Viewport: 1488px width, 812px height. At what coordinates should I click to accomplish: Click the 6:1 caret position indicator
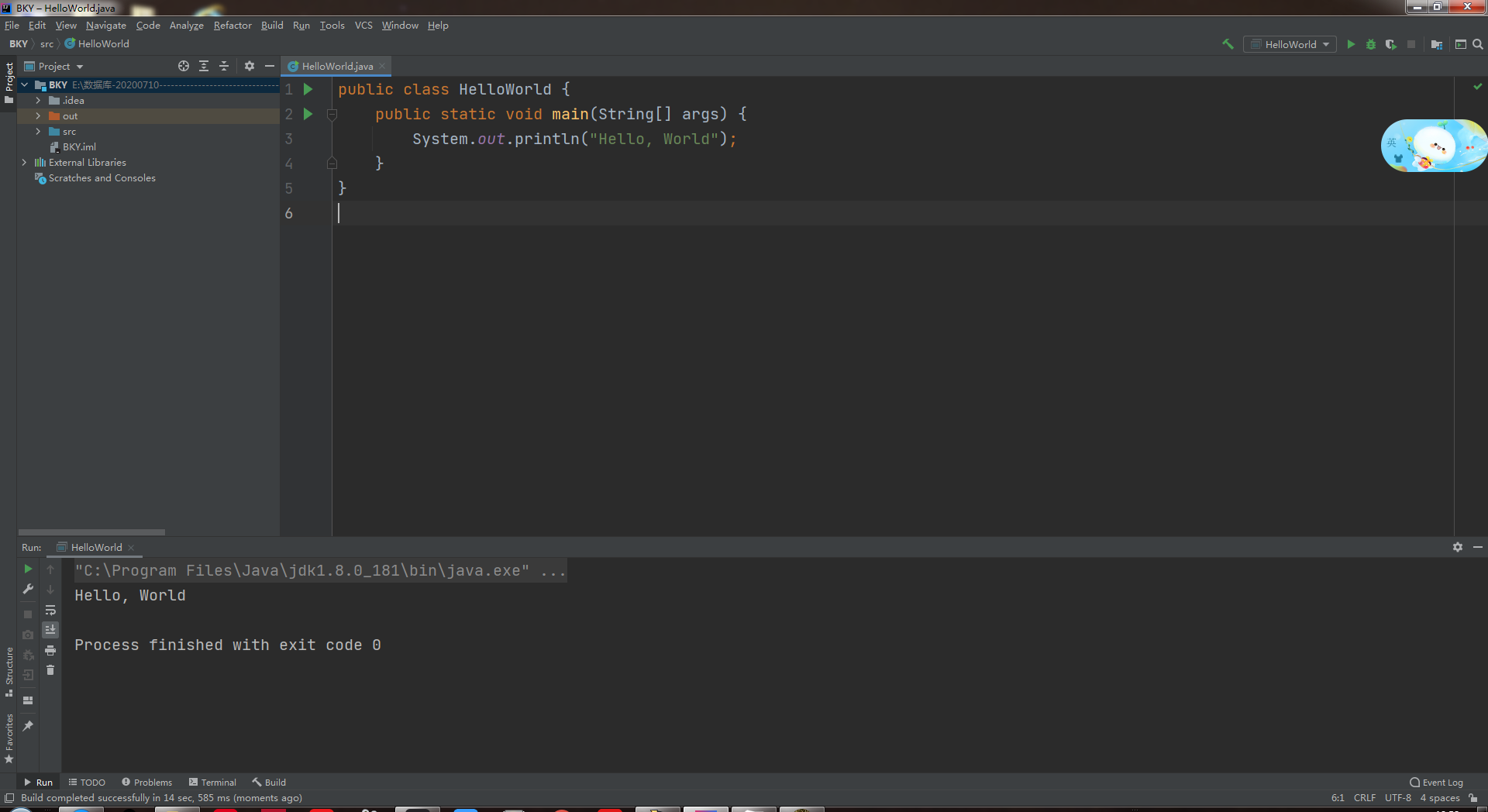click(x=1338, y=798)
